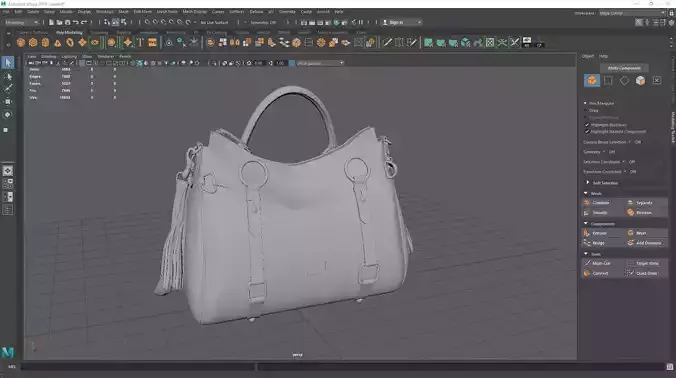Click the polygon sphere shelf icon
The height and width of the screenshot is (378, 676).
21,42
